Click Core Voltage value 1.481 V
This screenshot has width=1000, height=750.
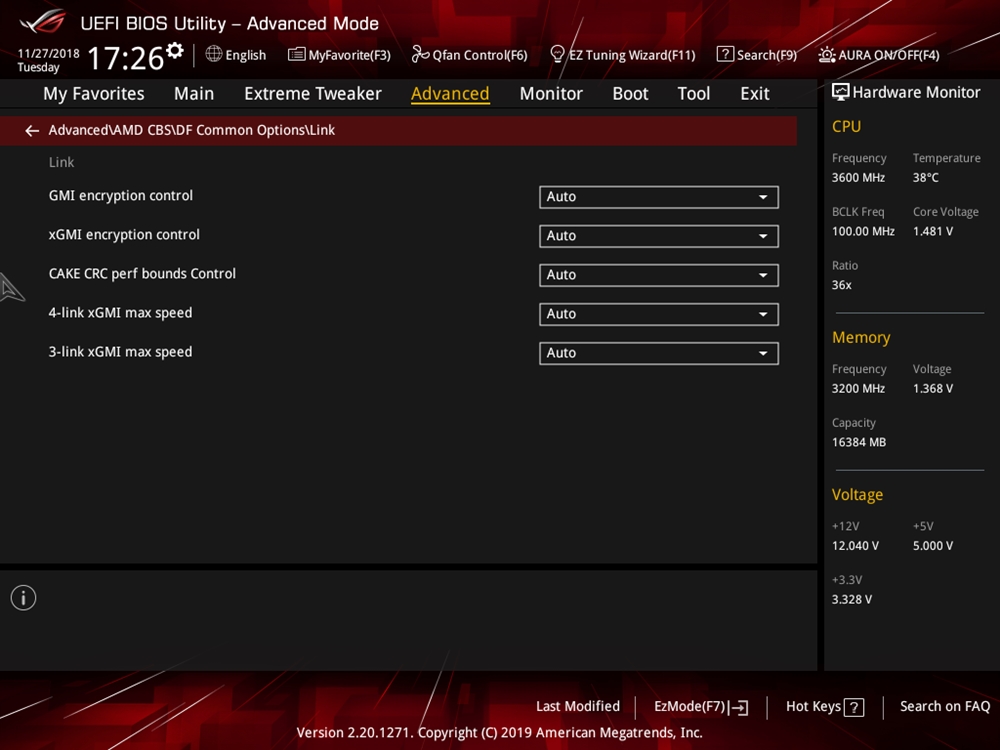tap(932, 232)
